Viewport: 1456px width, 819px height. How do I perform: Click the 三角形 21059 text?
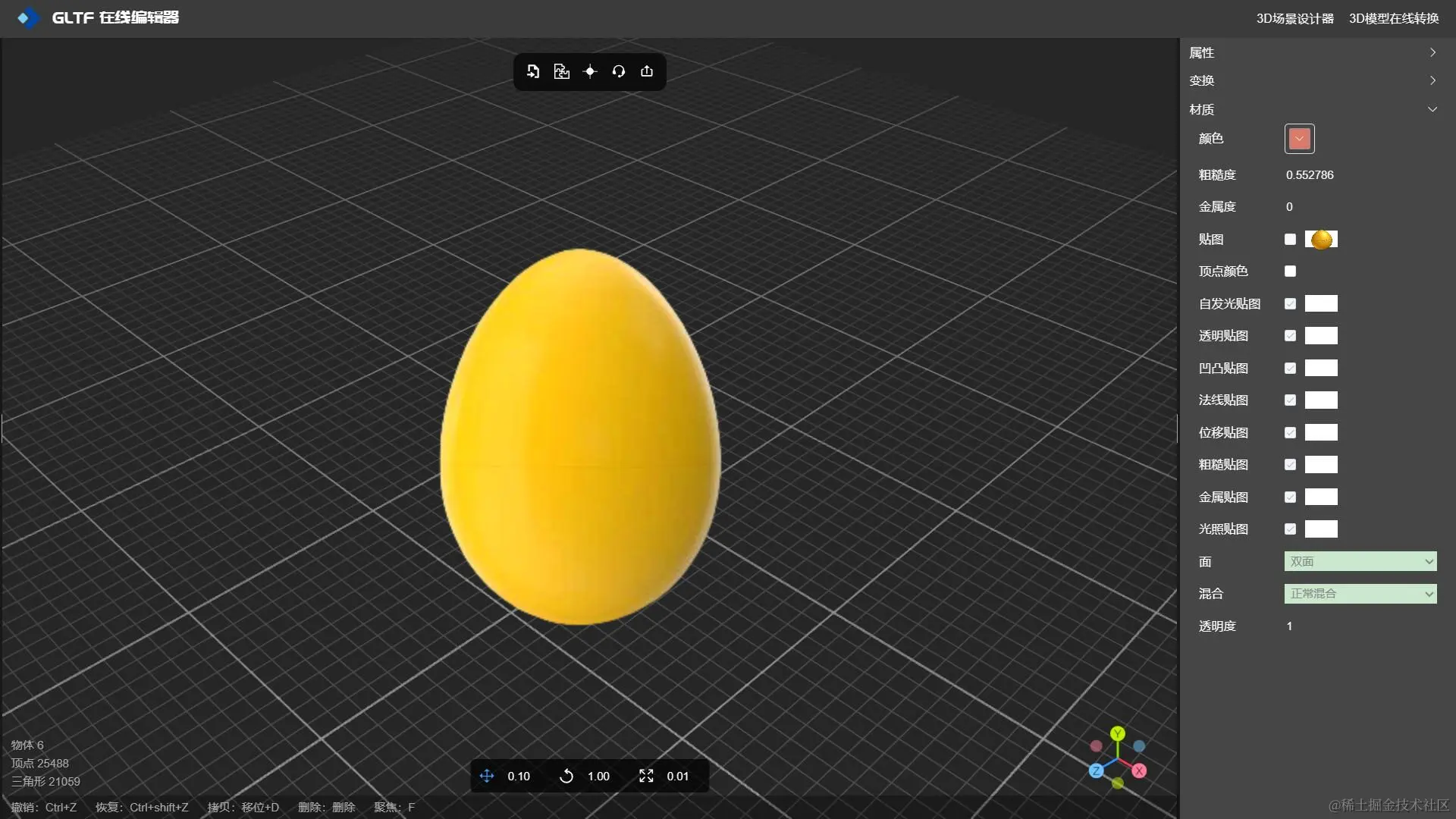point(45,782)
